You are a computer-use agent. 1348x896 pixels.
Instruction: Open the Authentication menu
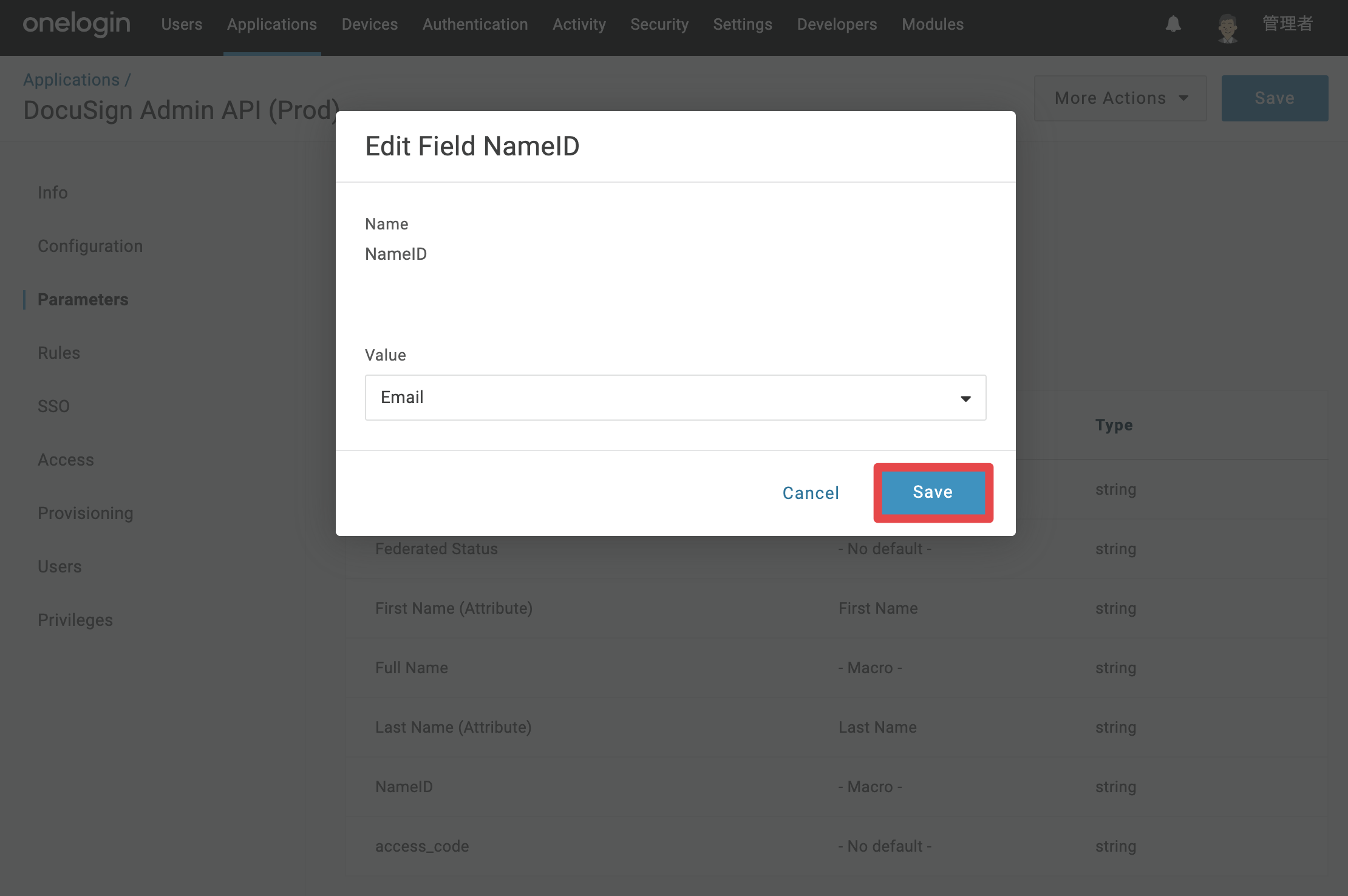point(475,24)
